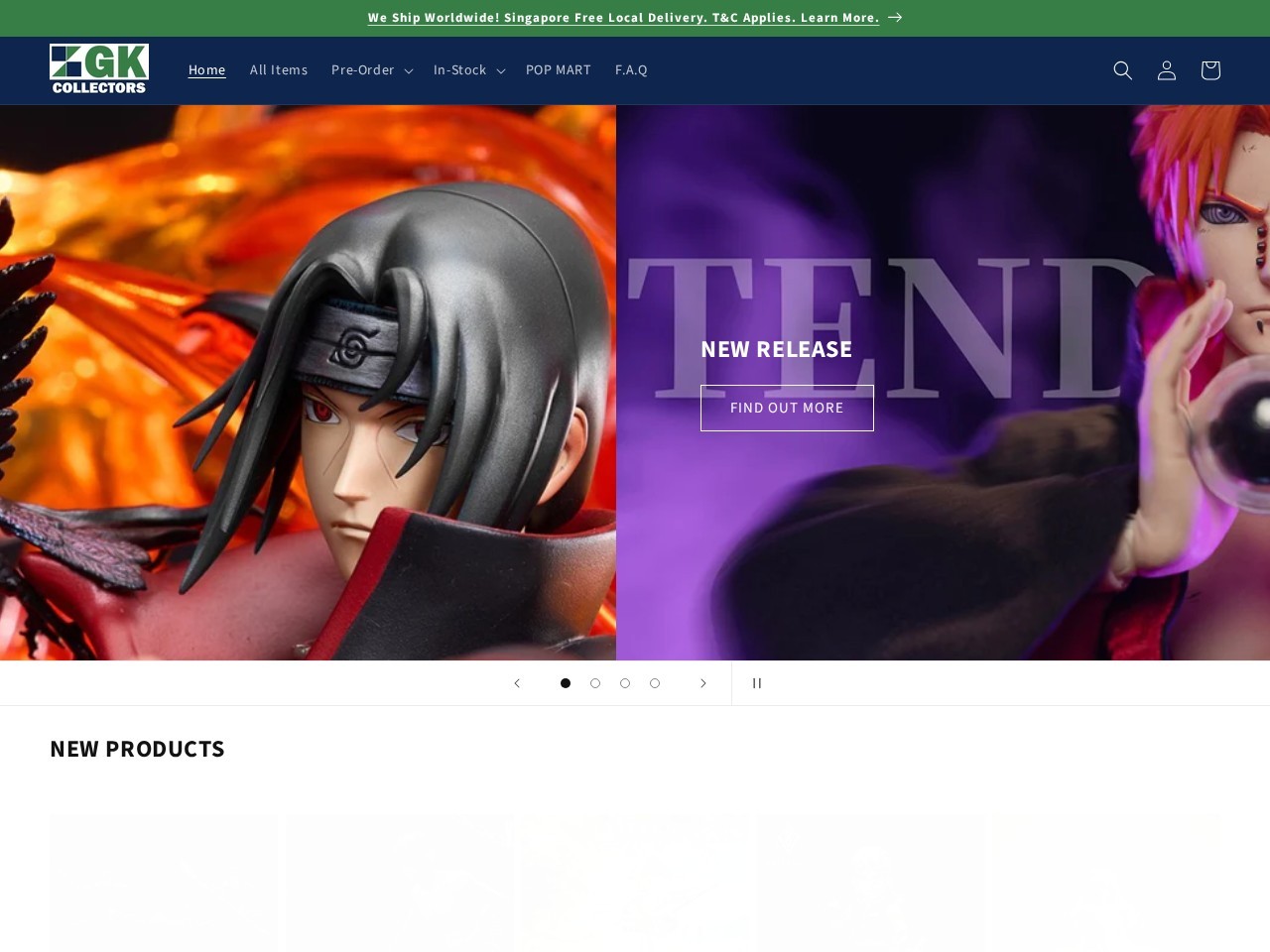
Task: Go back a slide with the previous arrow
Action: pos(517,683)
